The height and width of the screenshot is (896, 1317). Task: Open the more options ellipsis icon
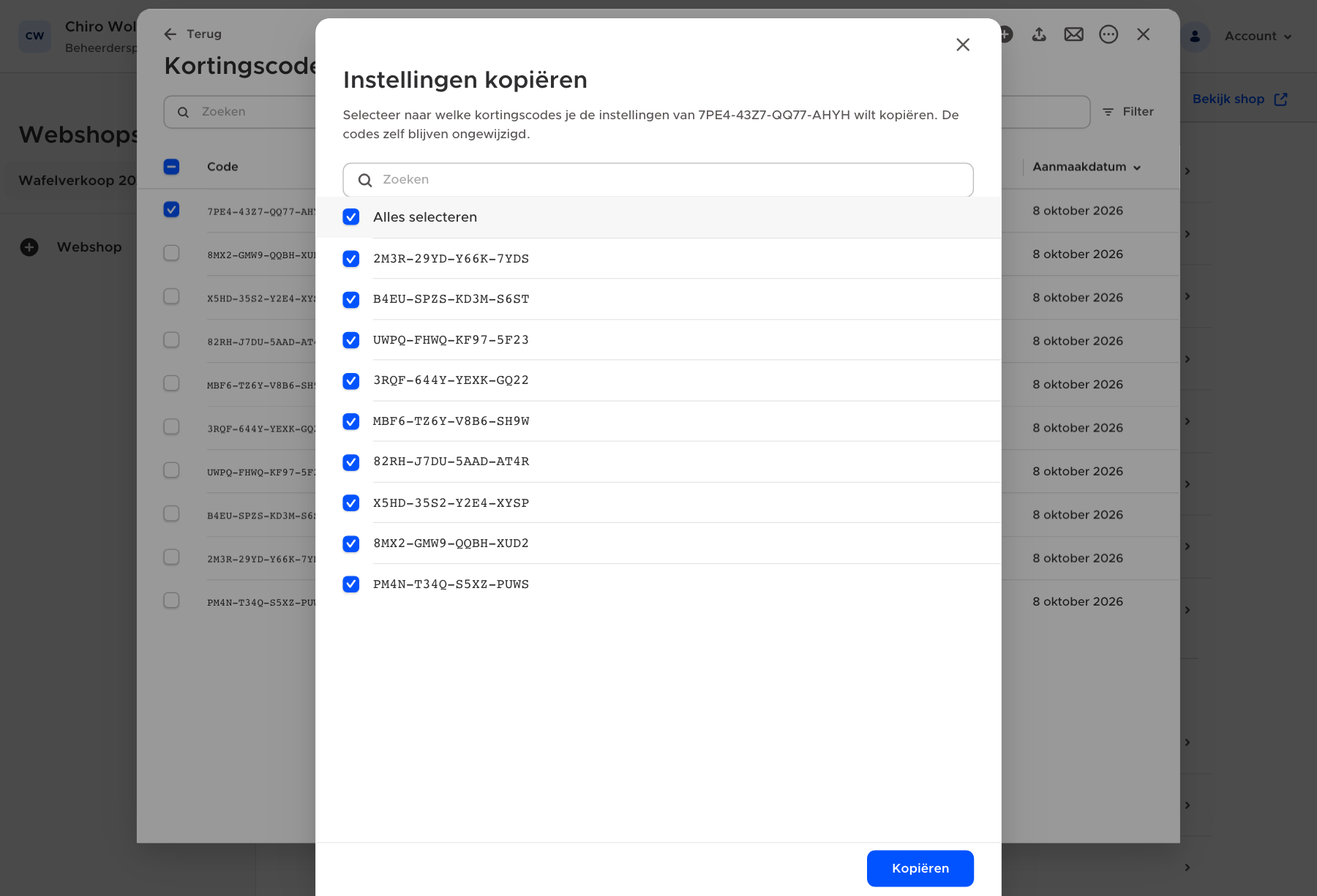point(1108,34)
